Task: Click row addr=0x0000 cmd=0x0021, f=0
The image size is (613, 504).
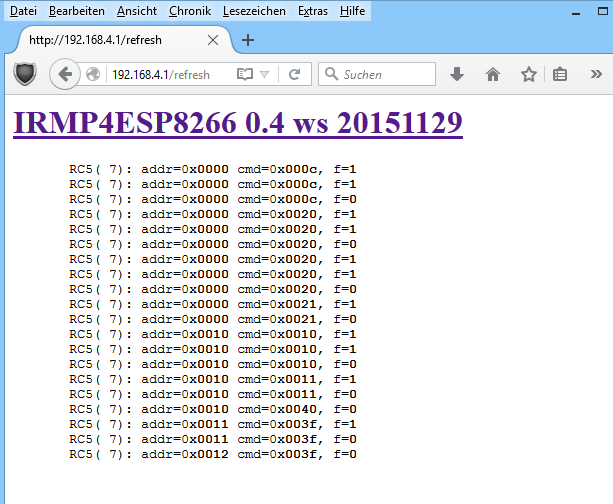Action: click(x=213, y=319)
